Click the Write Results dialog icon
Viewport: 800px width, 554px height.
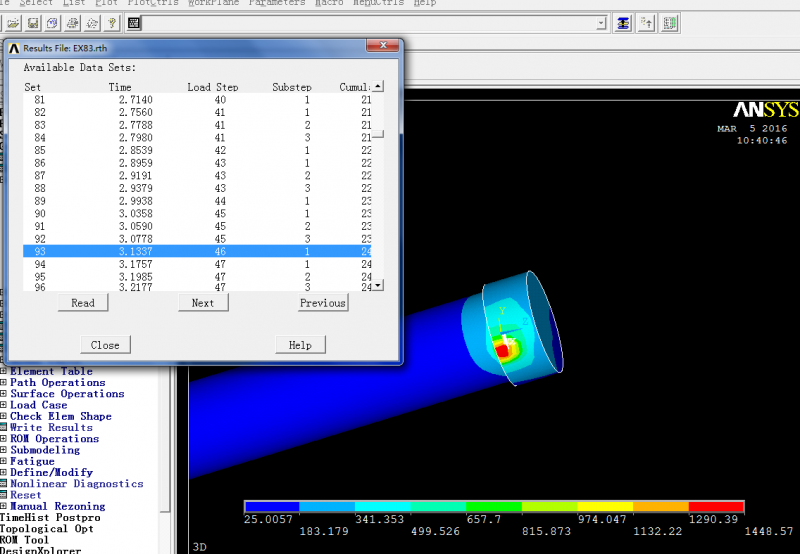tap(4, 428)
